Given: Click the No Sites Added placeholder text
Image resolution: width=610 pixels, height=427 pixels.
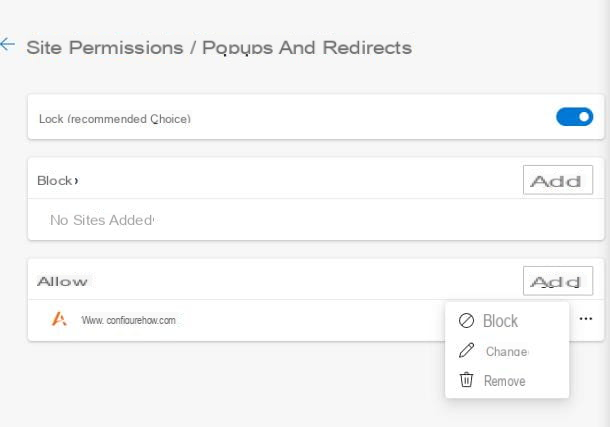Looking at the screenshot, I should click(102, 220).
